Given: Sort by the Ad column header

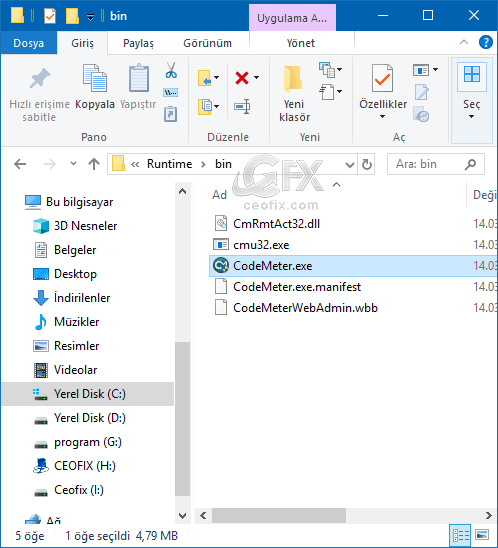Looking at the screenshot, I should [x=219, y=195].
